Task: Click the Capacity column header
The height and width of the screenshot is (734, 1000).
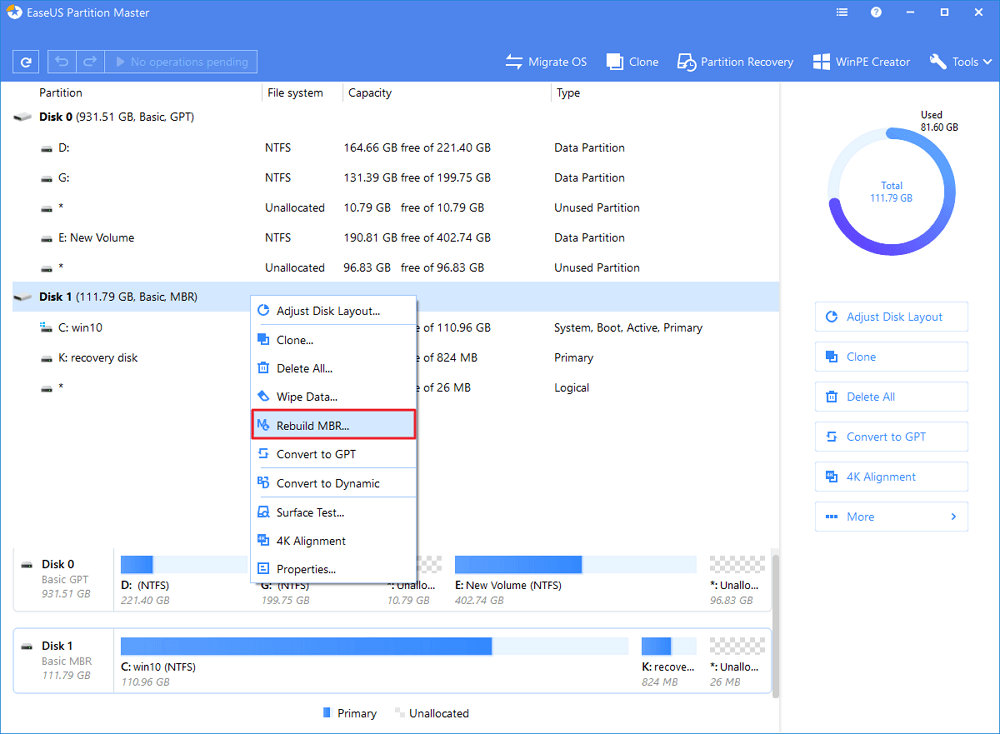Action: click(370, 93)
